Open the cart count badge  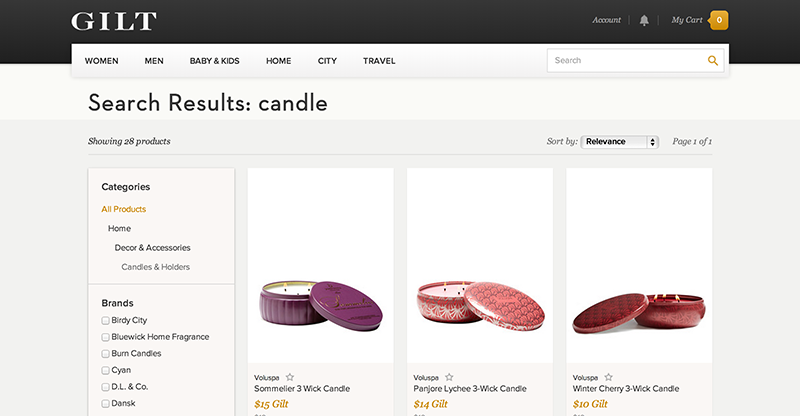click(719, 20)
